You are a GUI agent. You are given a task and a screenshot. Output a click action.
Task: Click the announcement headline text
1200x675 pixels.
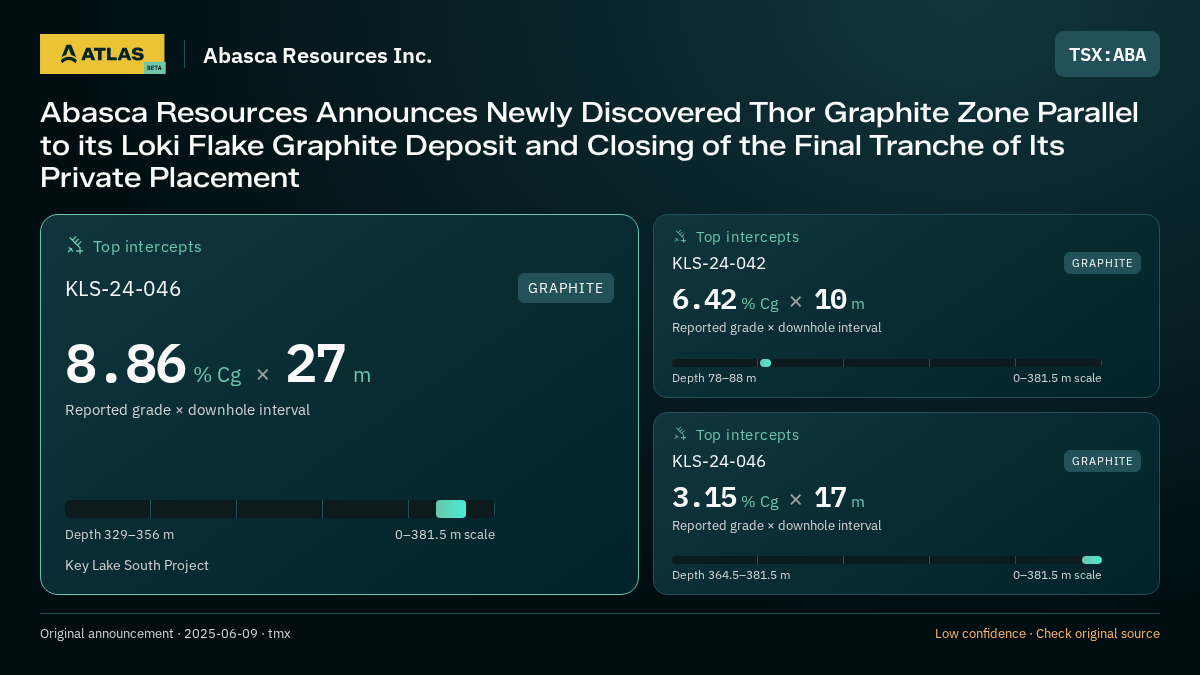pos(589,145)
